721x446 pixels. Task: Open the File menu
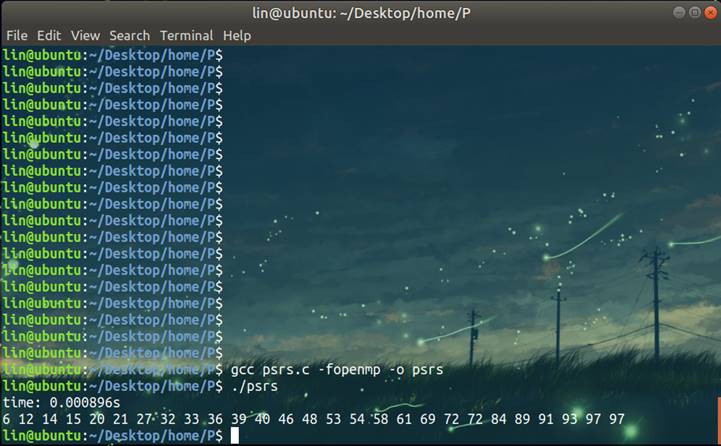(x=17, y=35)
